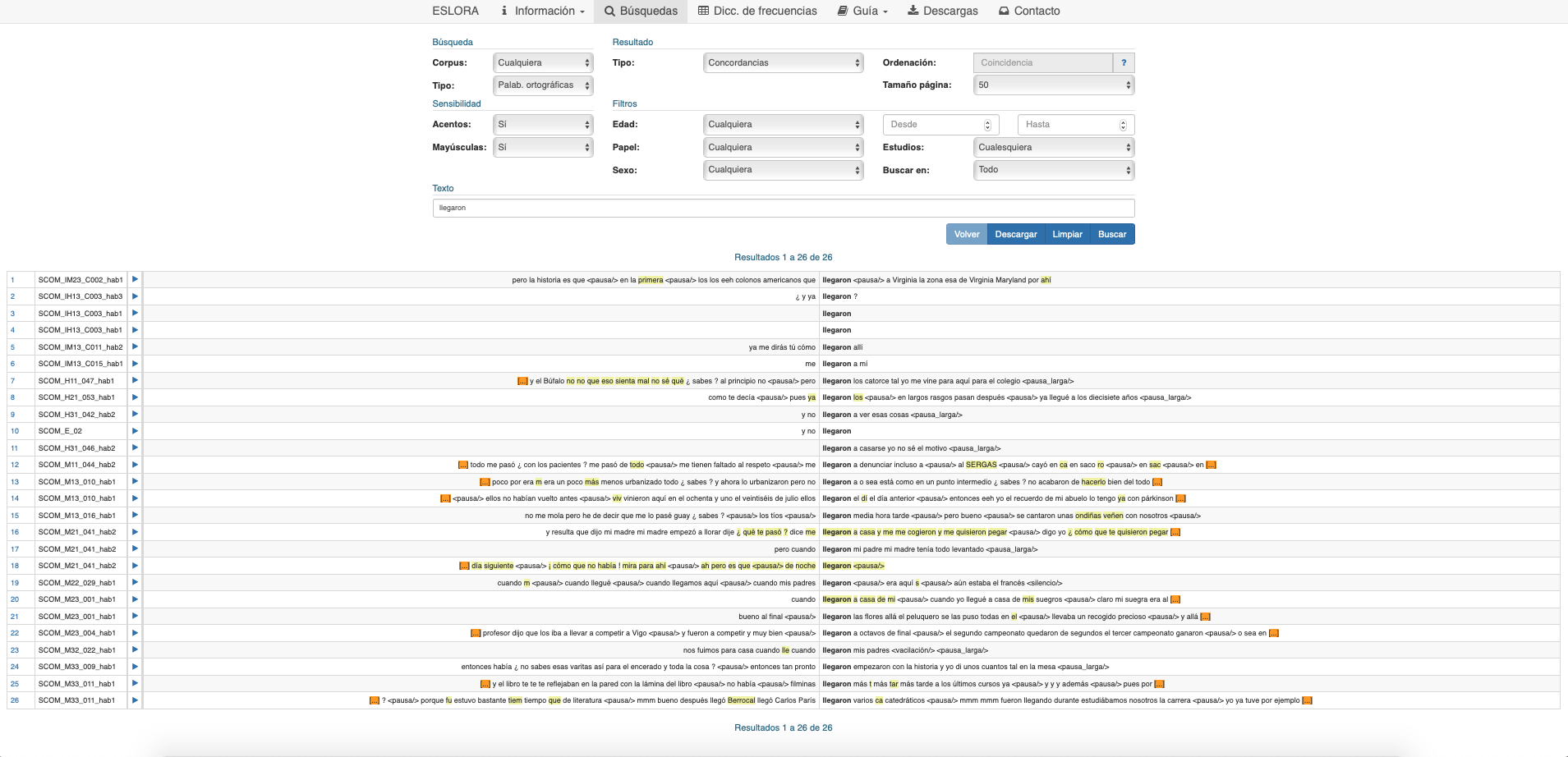Open the Acentos sensitivity dropdown
1568x757 pixels.
[543, 125]
